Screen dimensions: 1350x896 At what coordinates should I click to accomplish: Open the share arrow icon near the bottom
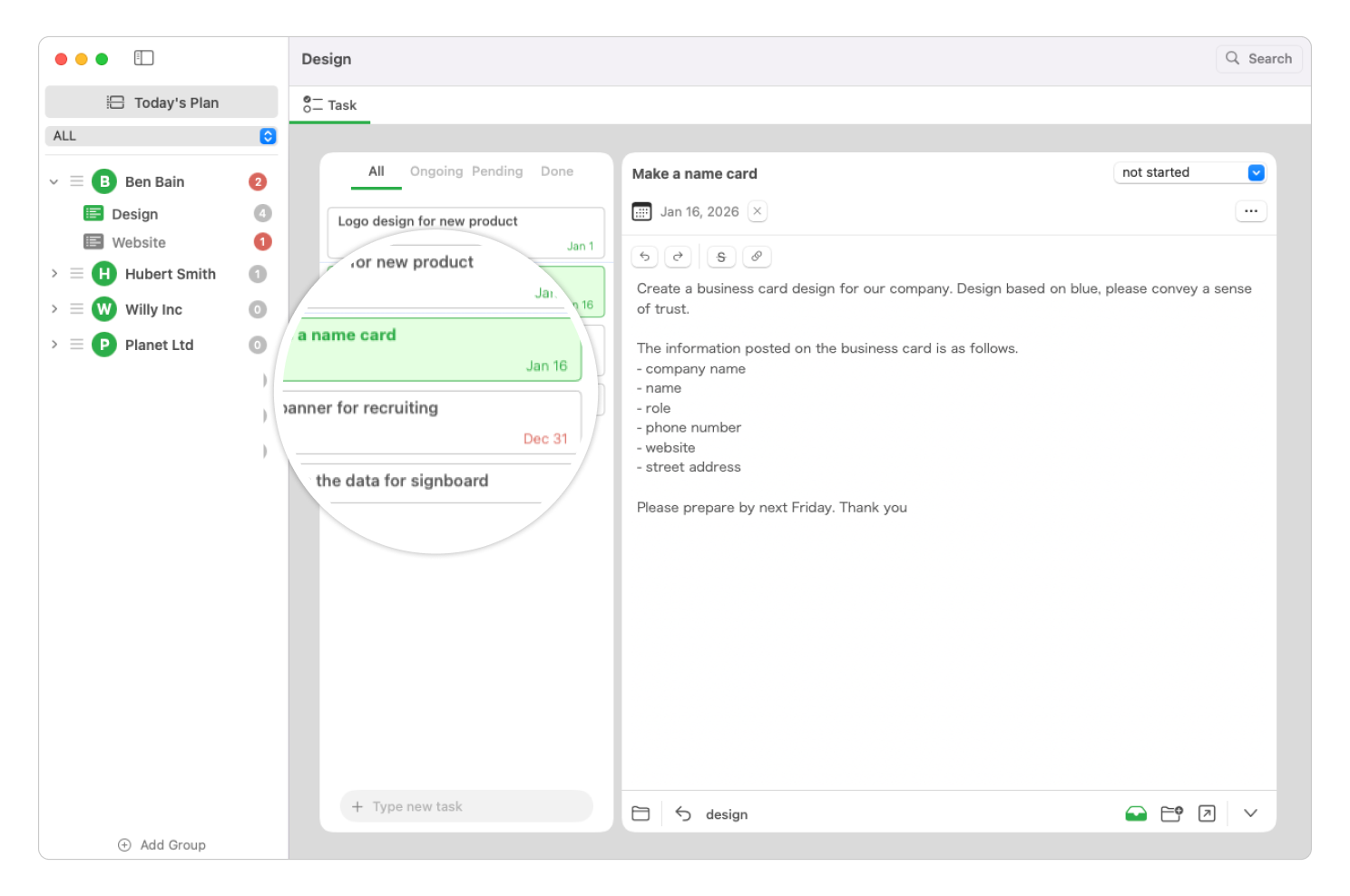(x=1207, y=813)
